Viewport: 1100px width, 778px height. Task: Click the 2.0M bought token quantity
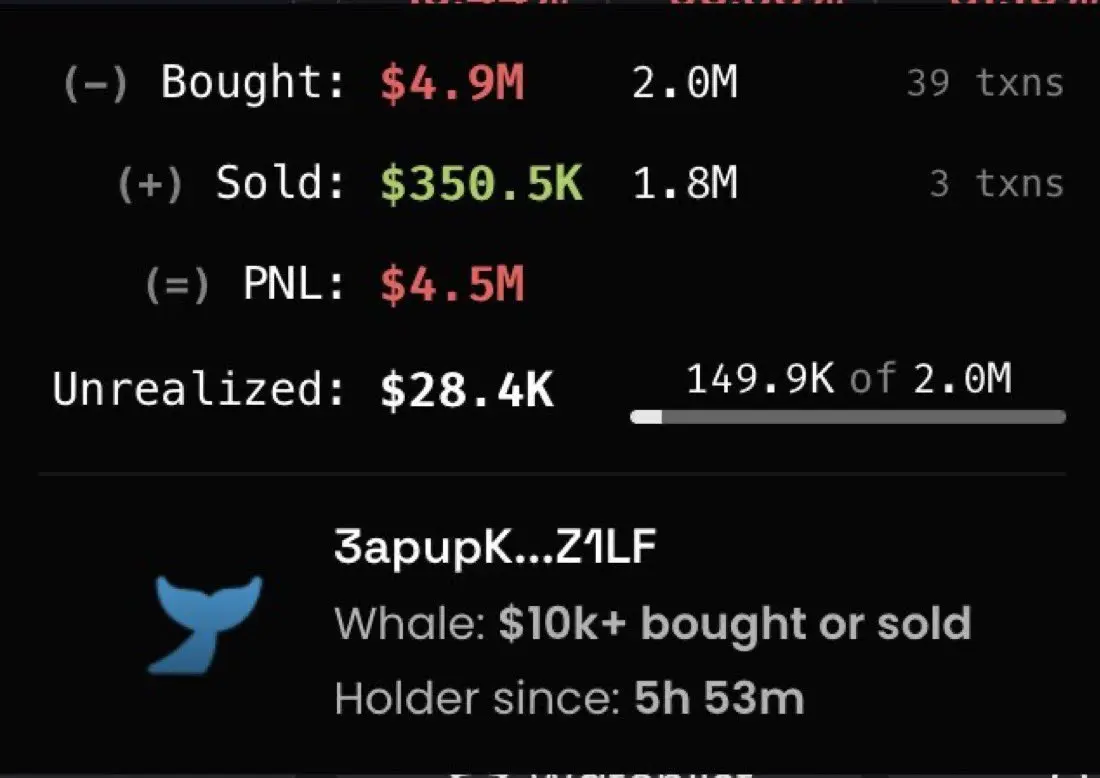(685, 83)
